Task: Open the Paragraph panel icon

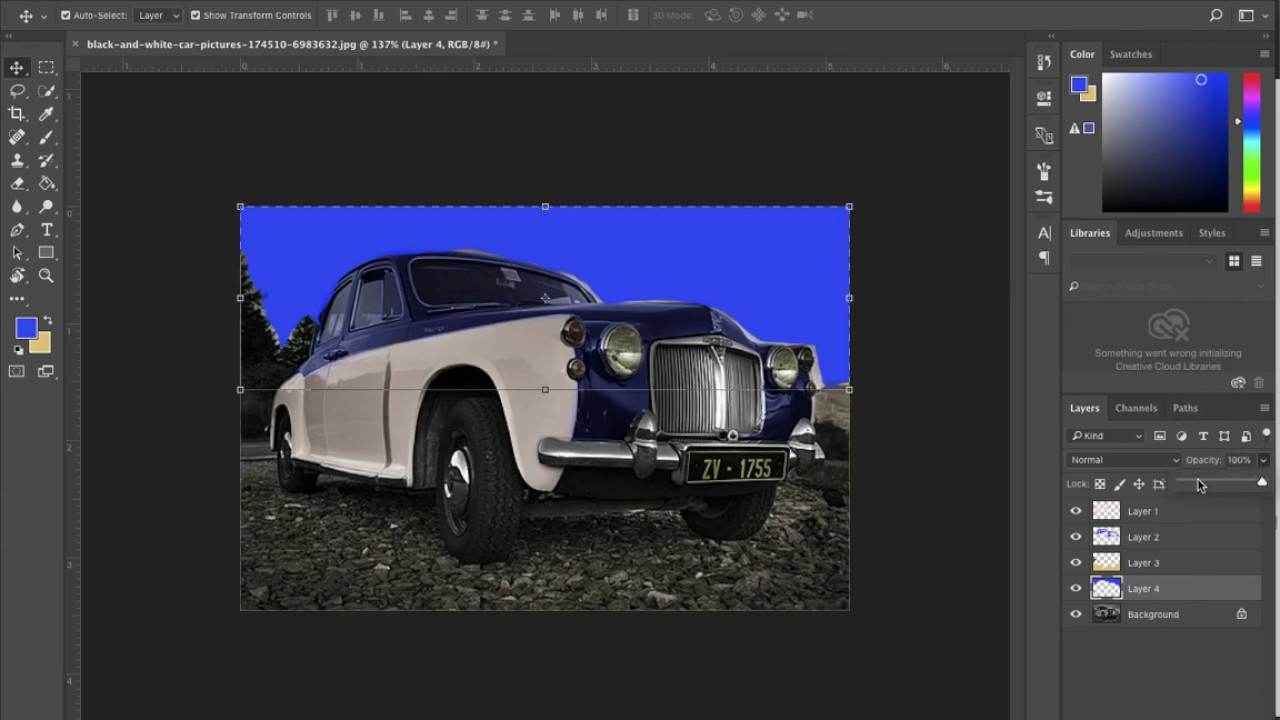Action: (1044, 258)
